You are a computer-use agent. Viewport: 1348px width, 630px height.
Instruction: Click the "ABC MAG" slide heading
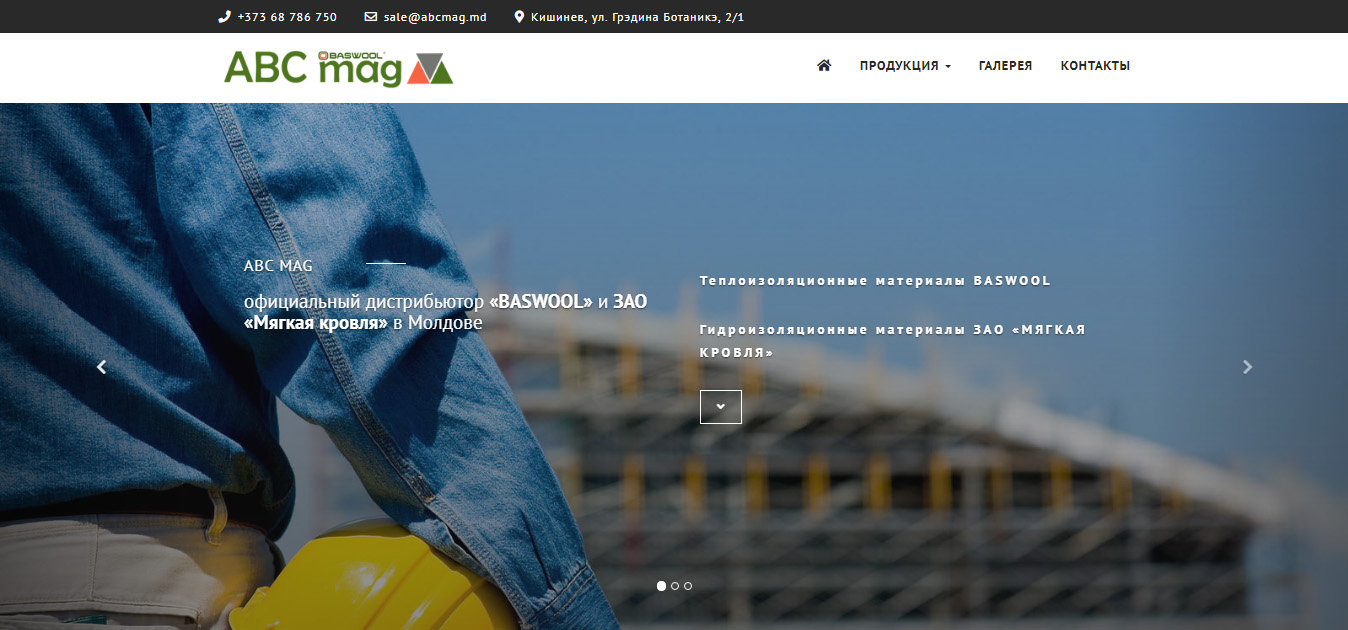pyautogui.click(x=278, y=266)
